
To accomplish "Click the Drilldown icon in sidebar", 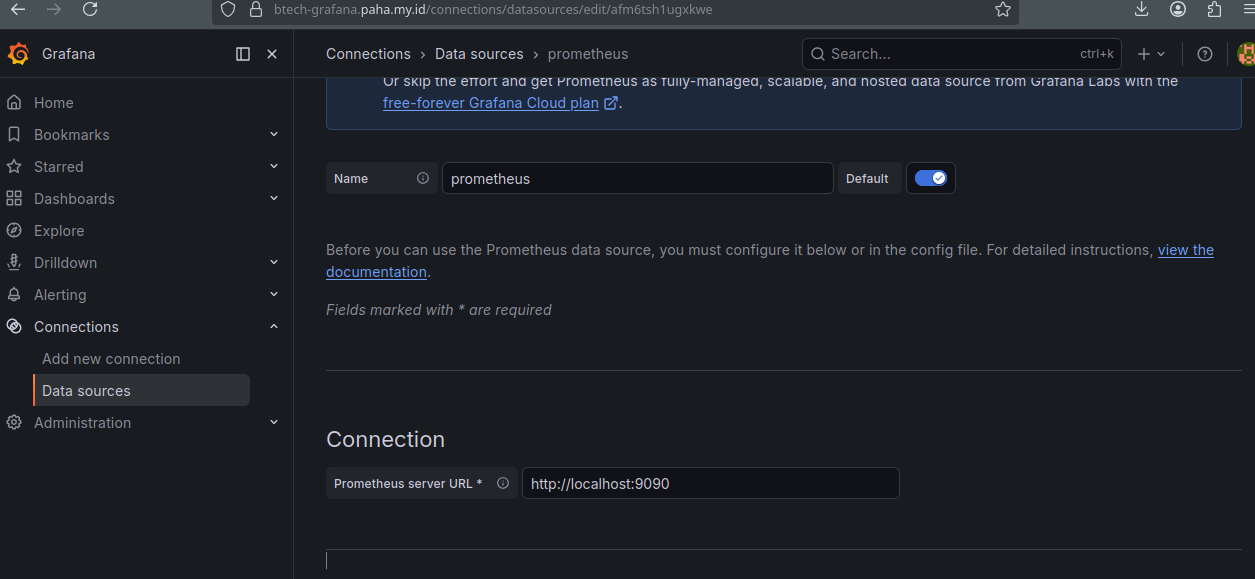I will [14, 262].
